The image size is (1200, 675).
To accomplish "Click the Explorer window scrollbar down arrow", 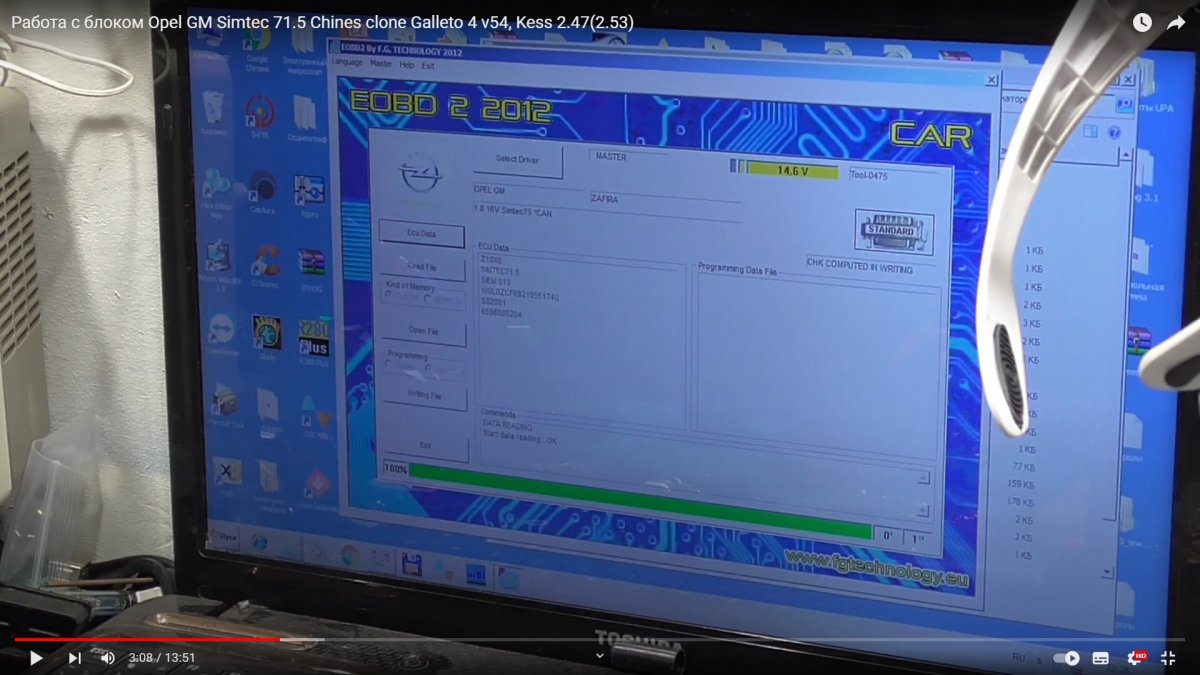I will click(1107, 574).
